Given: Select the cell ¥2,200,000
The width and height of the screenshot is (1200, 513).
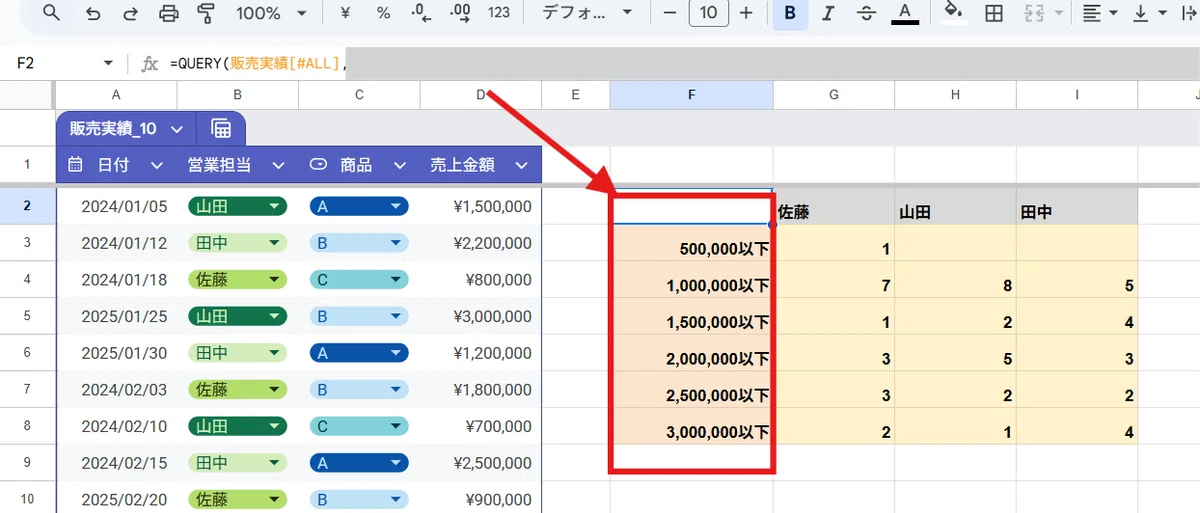Looking at the screenshot, I should pos(481,243).
